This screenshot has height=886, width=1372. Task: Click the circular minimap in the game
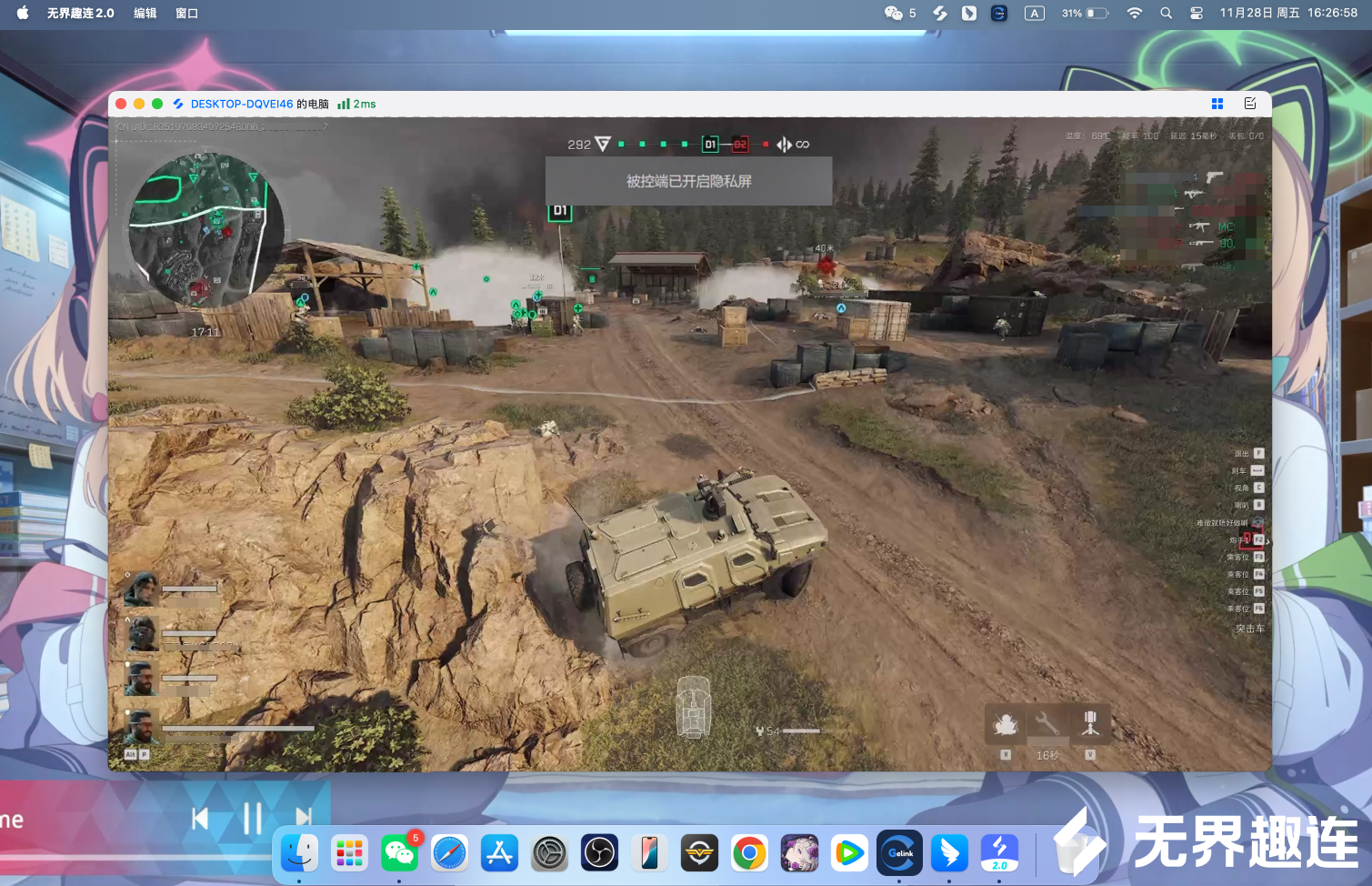point(206,229)
